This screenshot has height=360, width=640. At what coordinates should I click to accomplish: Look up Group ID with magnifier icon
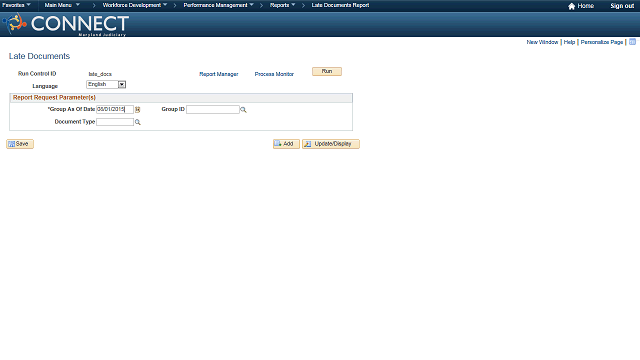(x=243, y=109)
